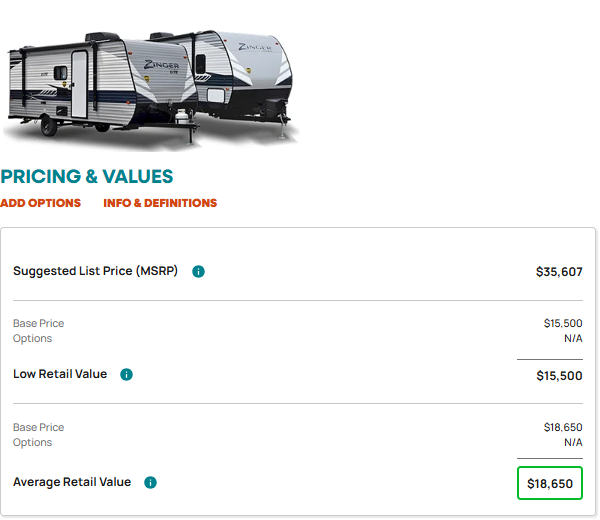Click the N/A options value above Low Retail

coord(573,339)
